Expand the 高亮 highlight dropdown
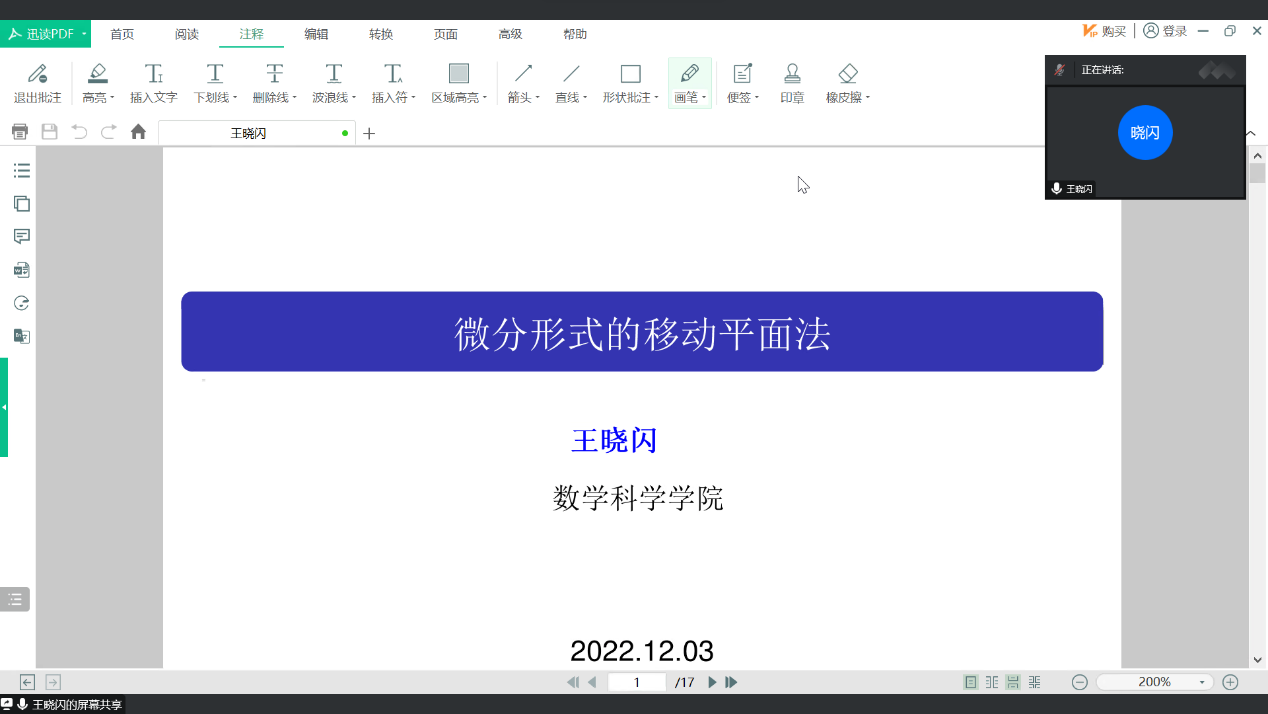1268x714 pixels. point(112,98)
